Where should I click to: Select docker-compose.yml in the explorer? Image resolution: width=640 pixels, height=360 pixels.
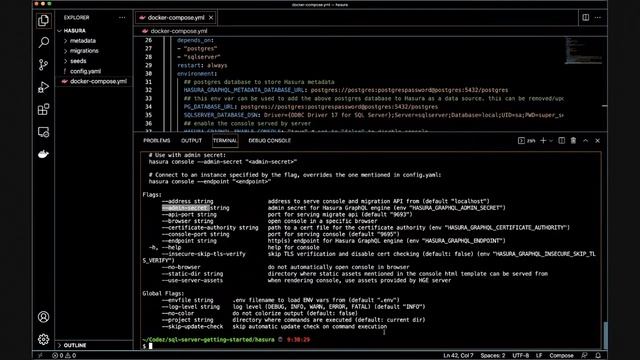click(98, 81)
